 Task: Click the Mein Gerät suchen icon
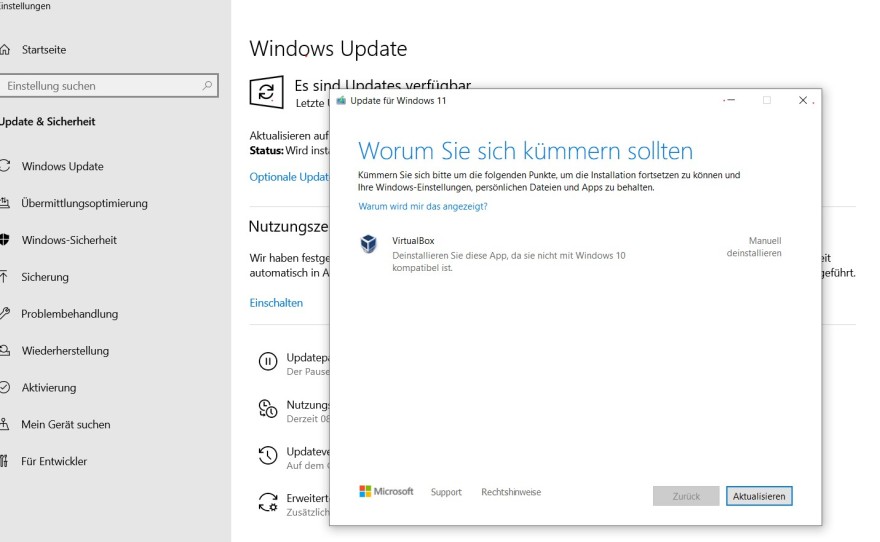(4, 424)
